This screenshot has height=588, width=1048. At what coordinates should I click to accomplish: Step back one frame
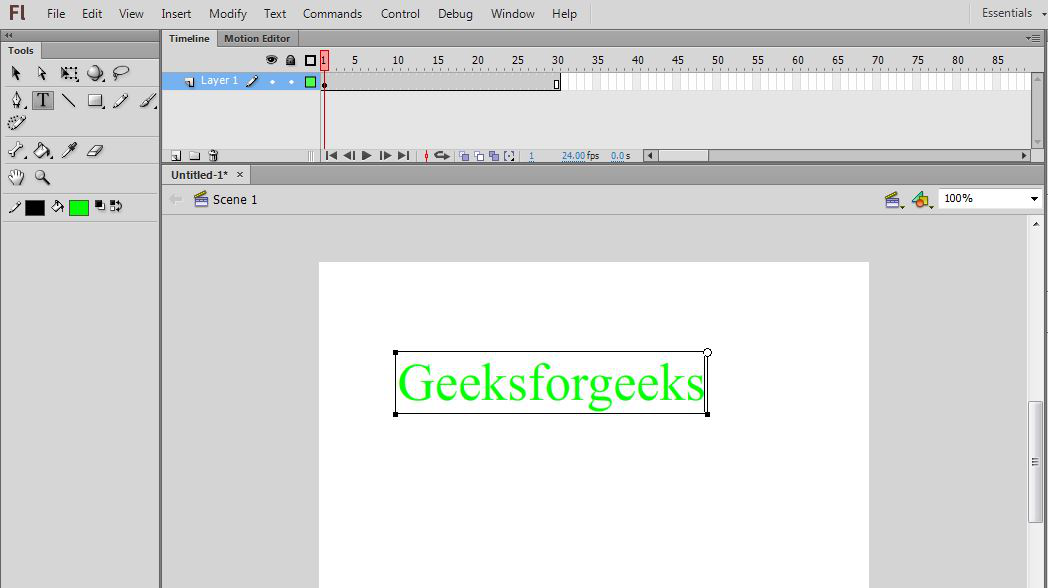click(x=349, y=156)
